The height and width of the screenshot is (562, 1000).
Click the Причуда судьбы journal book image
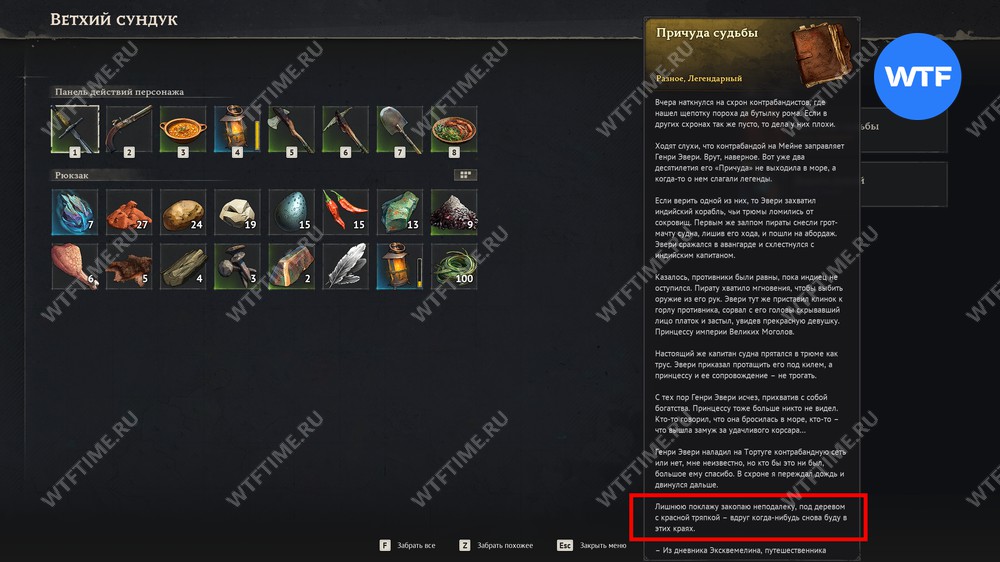821,54
